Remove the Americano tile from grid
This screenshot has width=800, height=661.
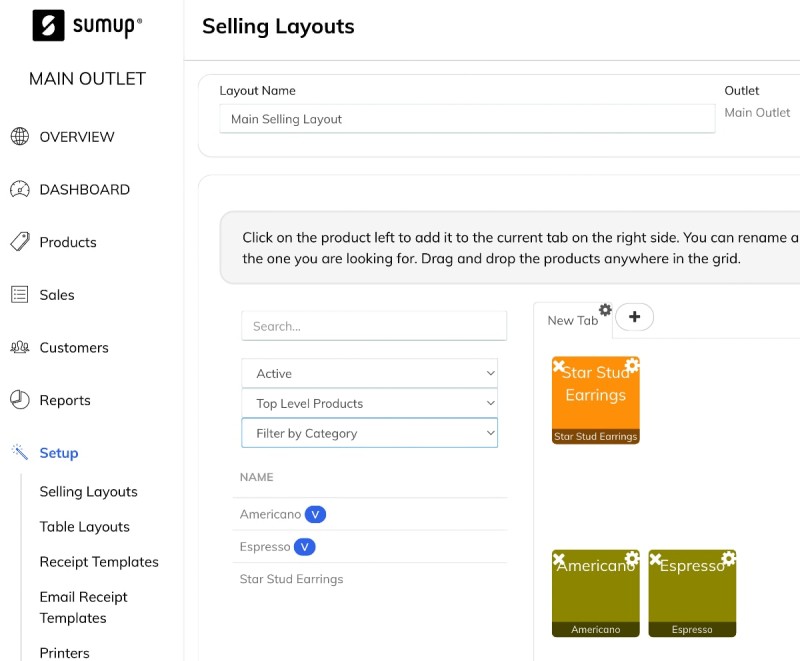[559, 558]
